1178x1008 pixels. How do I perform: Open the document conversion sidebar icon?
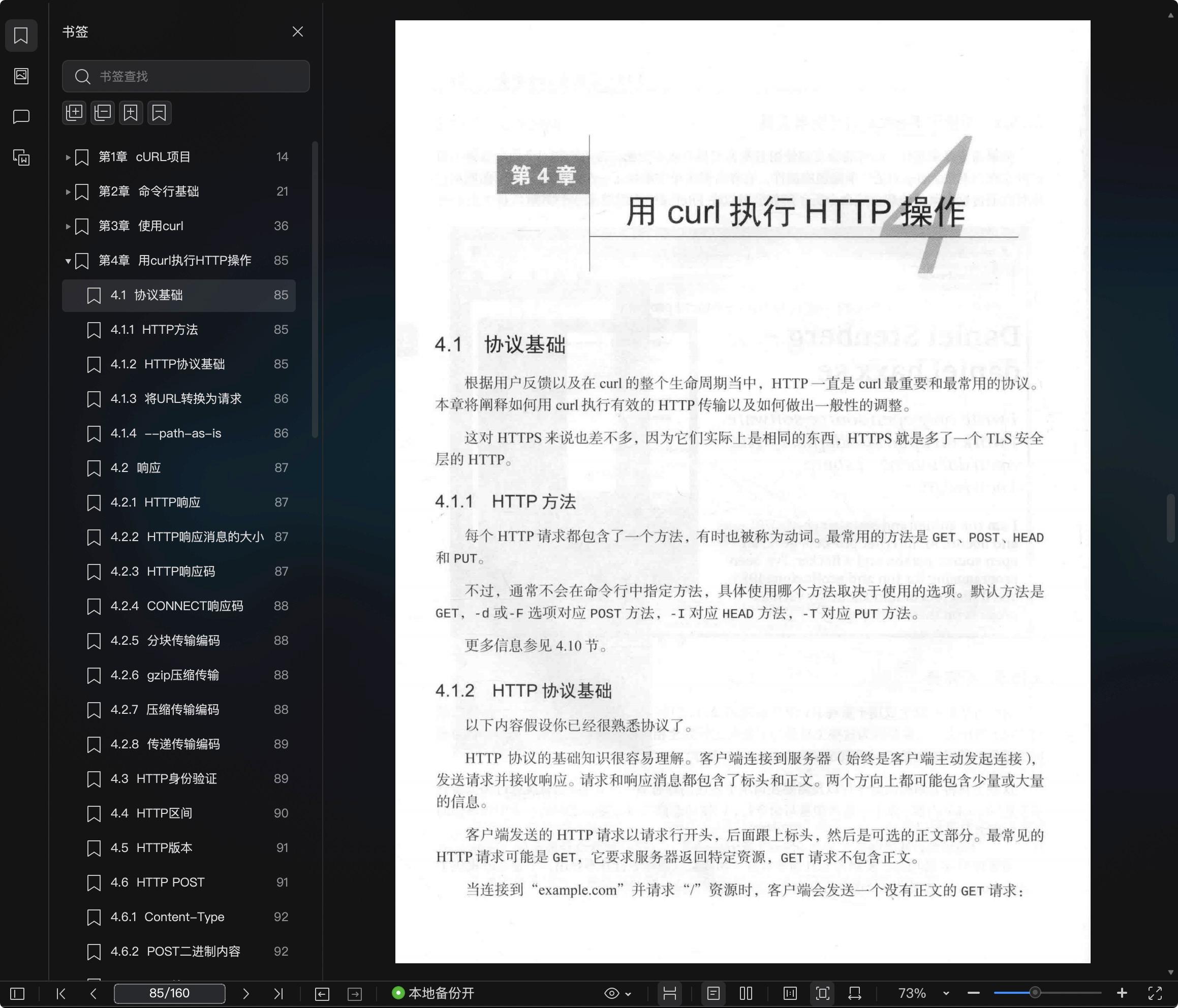(21, 157)
